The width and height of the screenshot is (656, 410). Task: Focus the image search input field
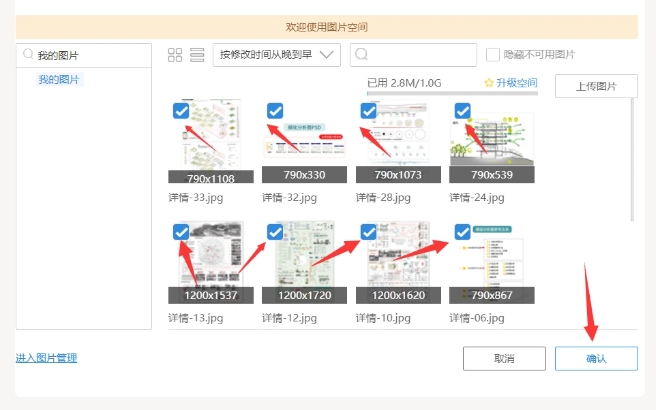413,55
